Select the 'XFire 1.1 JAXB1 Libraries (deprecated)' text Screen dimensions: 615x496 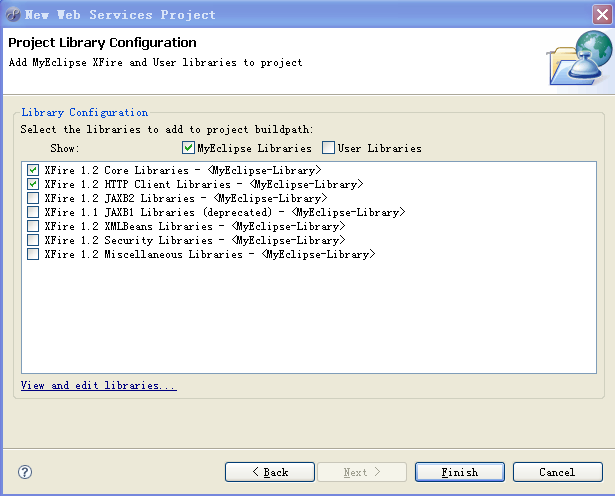224,213
